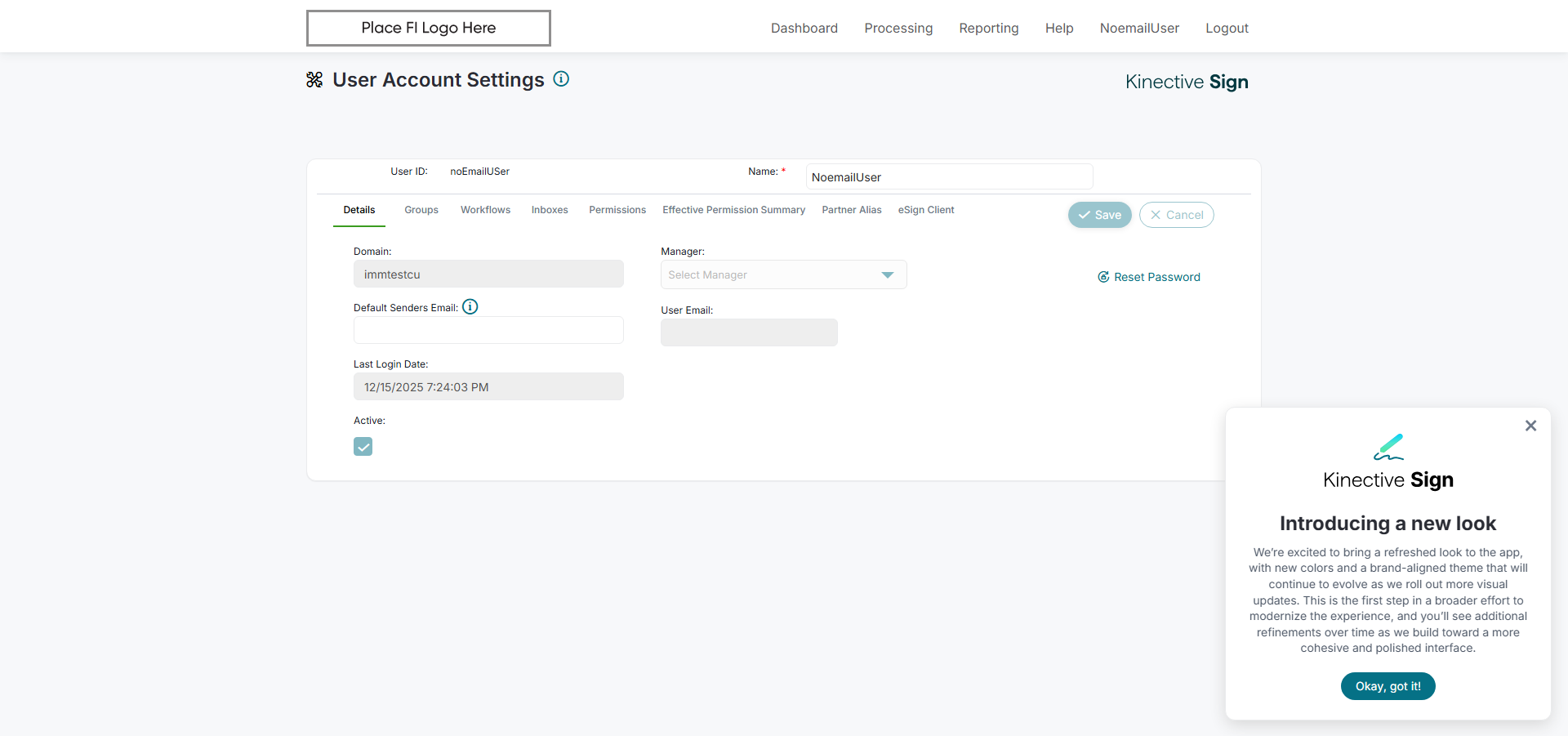Switch to Partner Alias tab
Viewport: 1568px width, 736px height.
coord(852,210)
